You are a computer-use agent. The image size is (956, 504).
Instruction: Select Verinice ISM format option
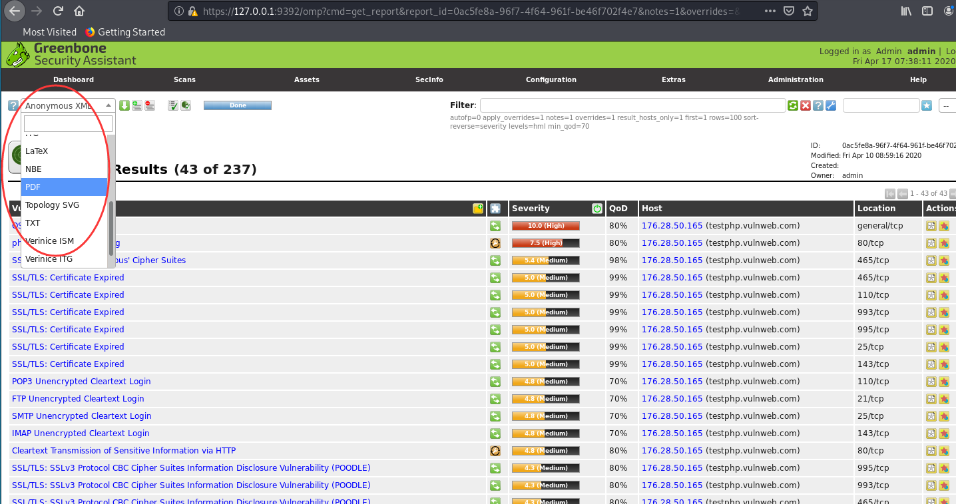pos(64,241)
